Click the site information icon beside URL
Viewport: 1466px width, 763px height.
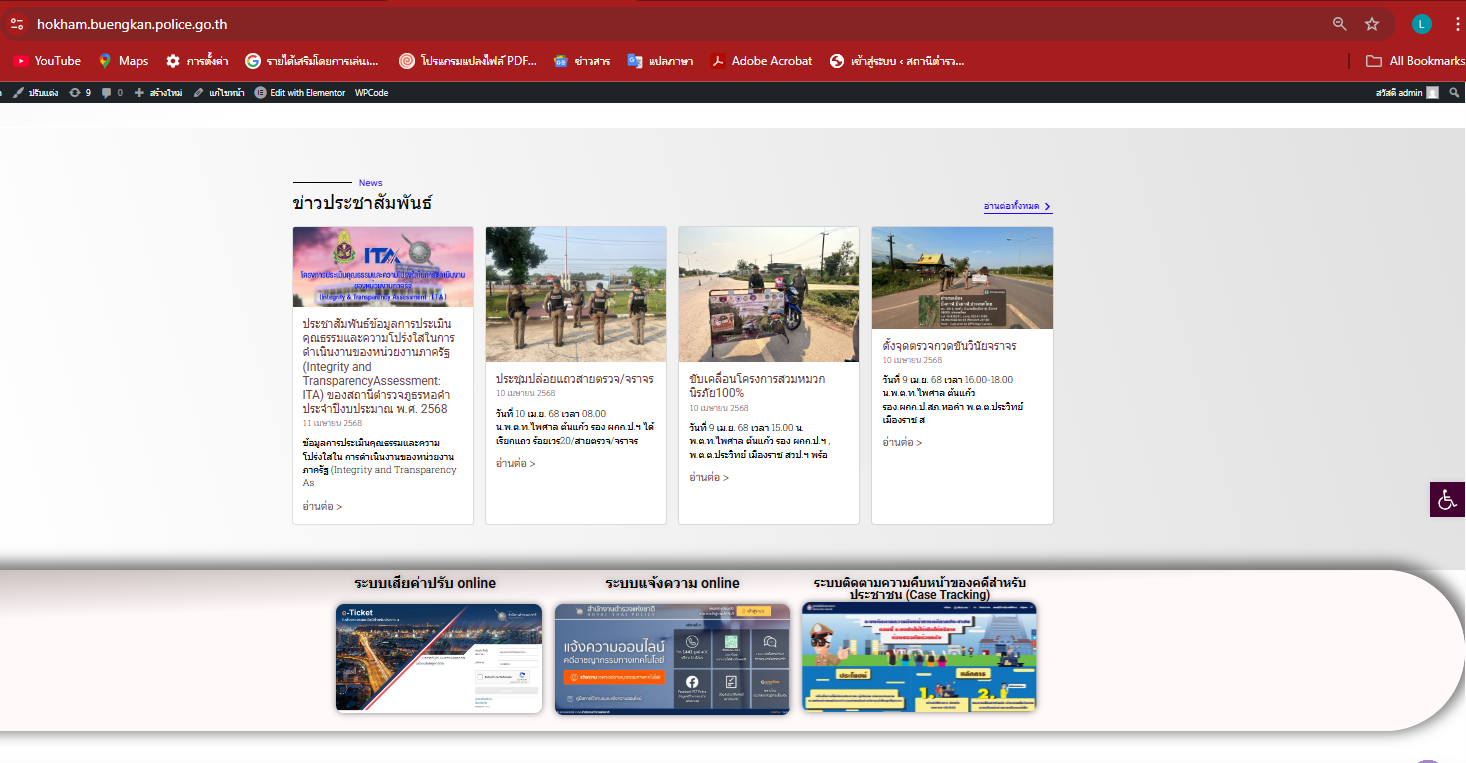click(17, 24)
